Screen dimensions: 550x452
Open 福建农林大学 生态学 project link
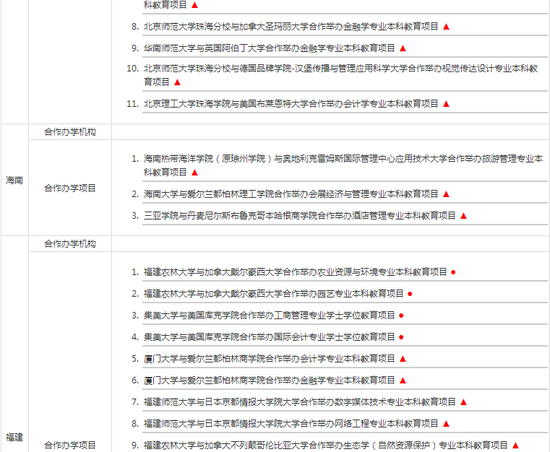coord(326,445)
